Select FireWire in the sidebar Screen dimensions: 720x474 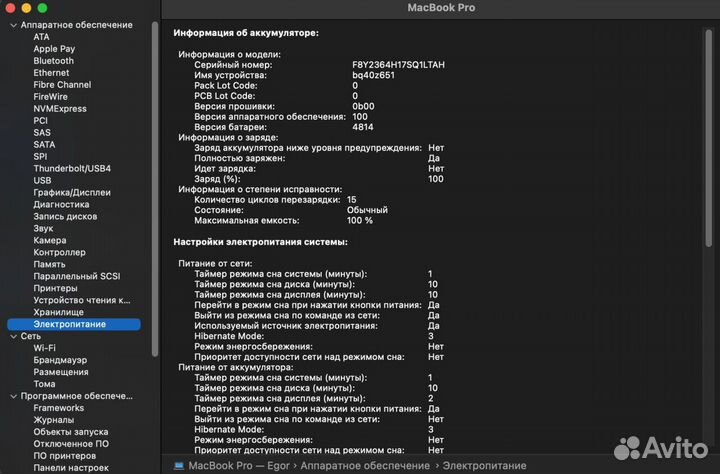(x=51, y=96)
